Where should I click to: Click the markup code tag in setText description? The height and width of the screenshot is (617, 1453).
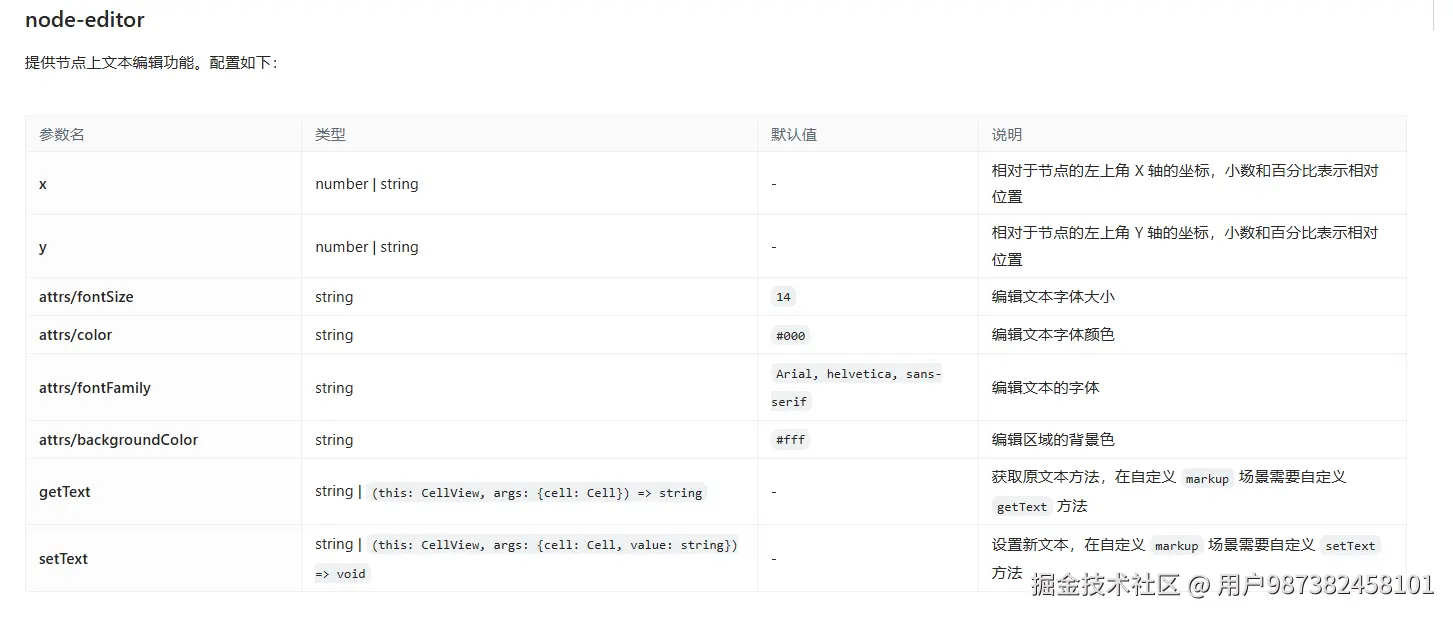[x=1176, y=546]
